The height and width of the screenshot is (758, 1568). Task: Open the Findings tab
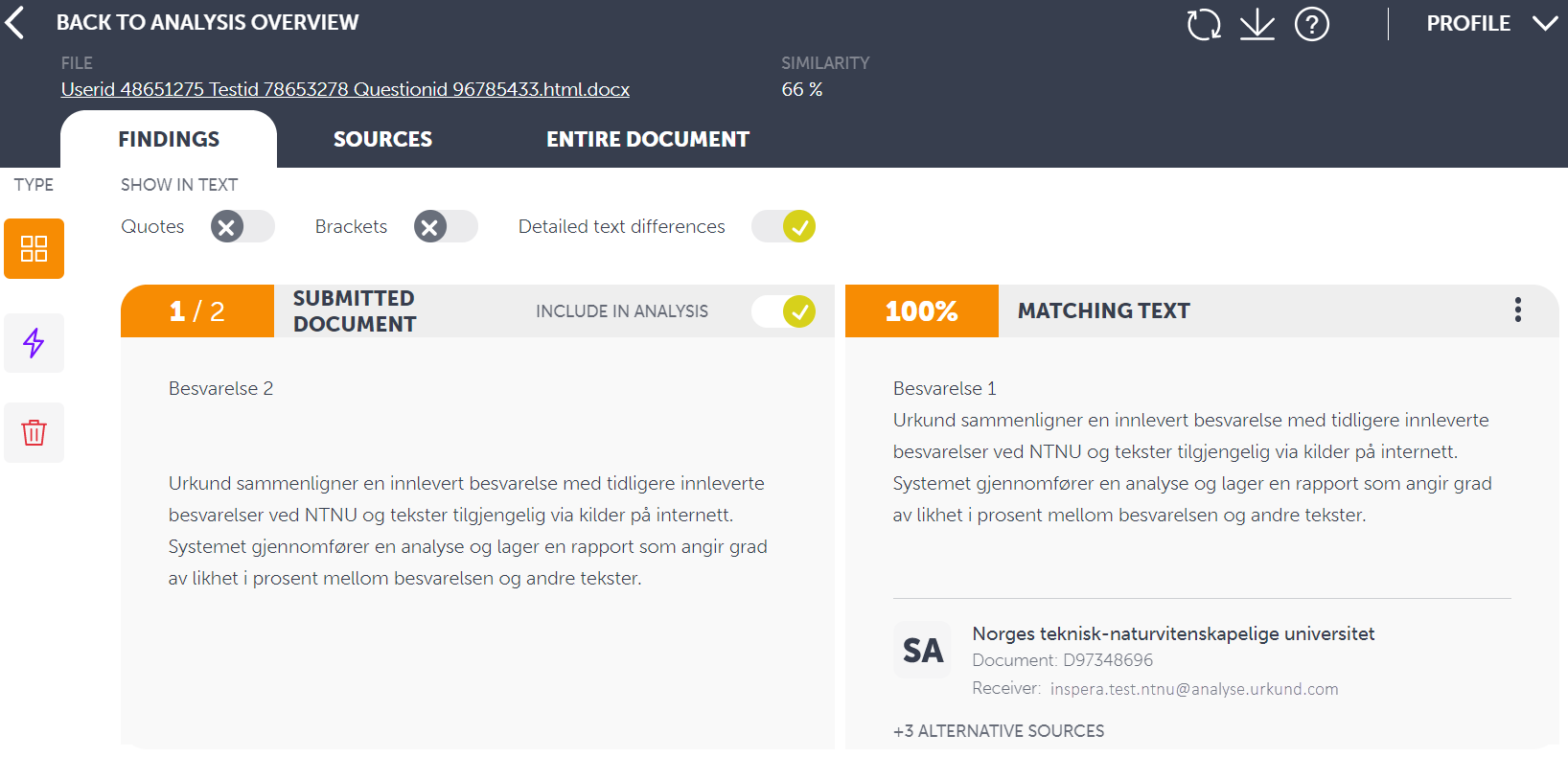[x=169, y=140]
